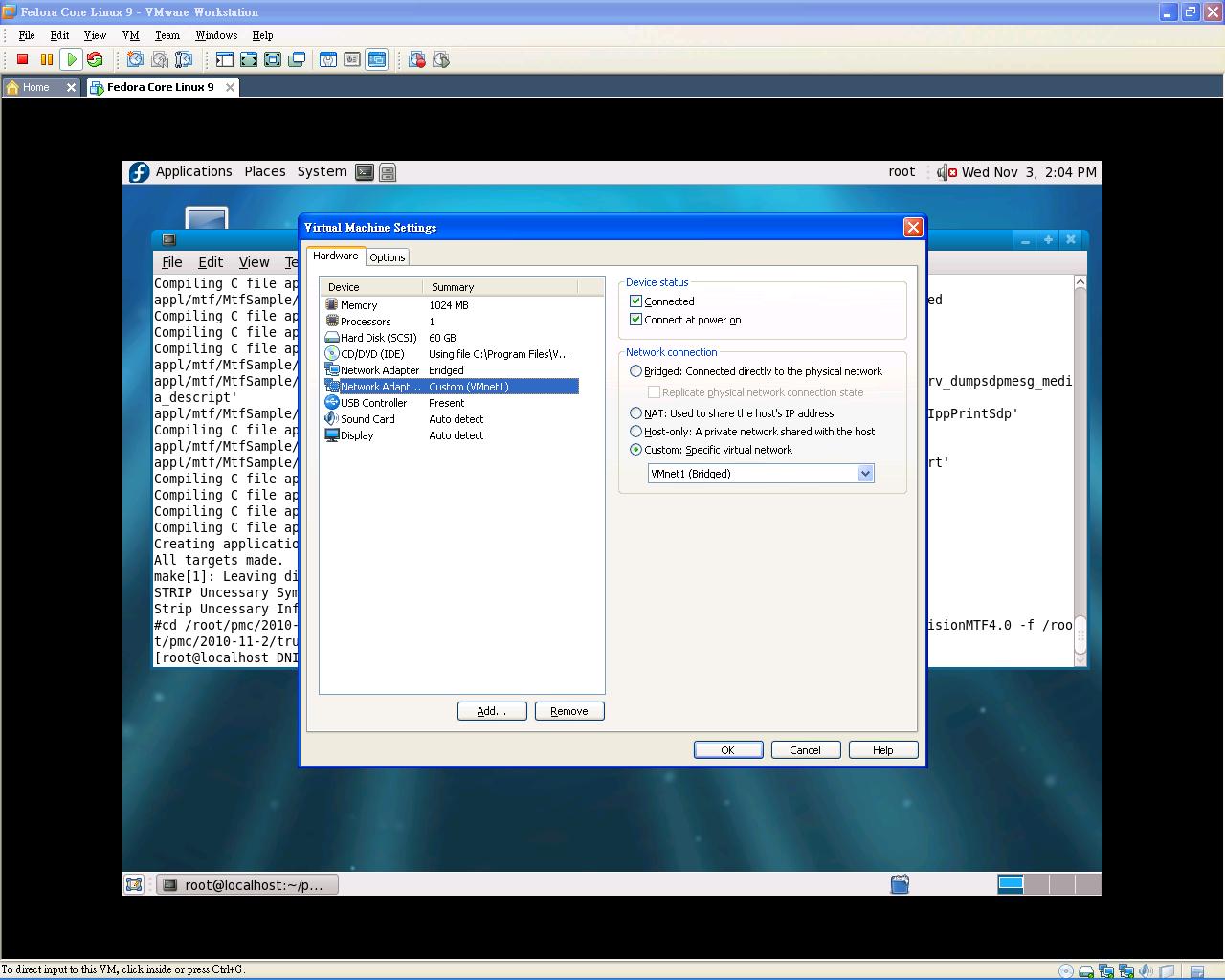This screenshot has width=1225, height=980.
Task: Click the terminal window vertical scrollbar
Action: point(1080,471)
